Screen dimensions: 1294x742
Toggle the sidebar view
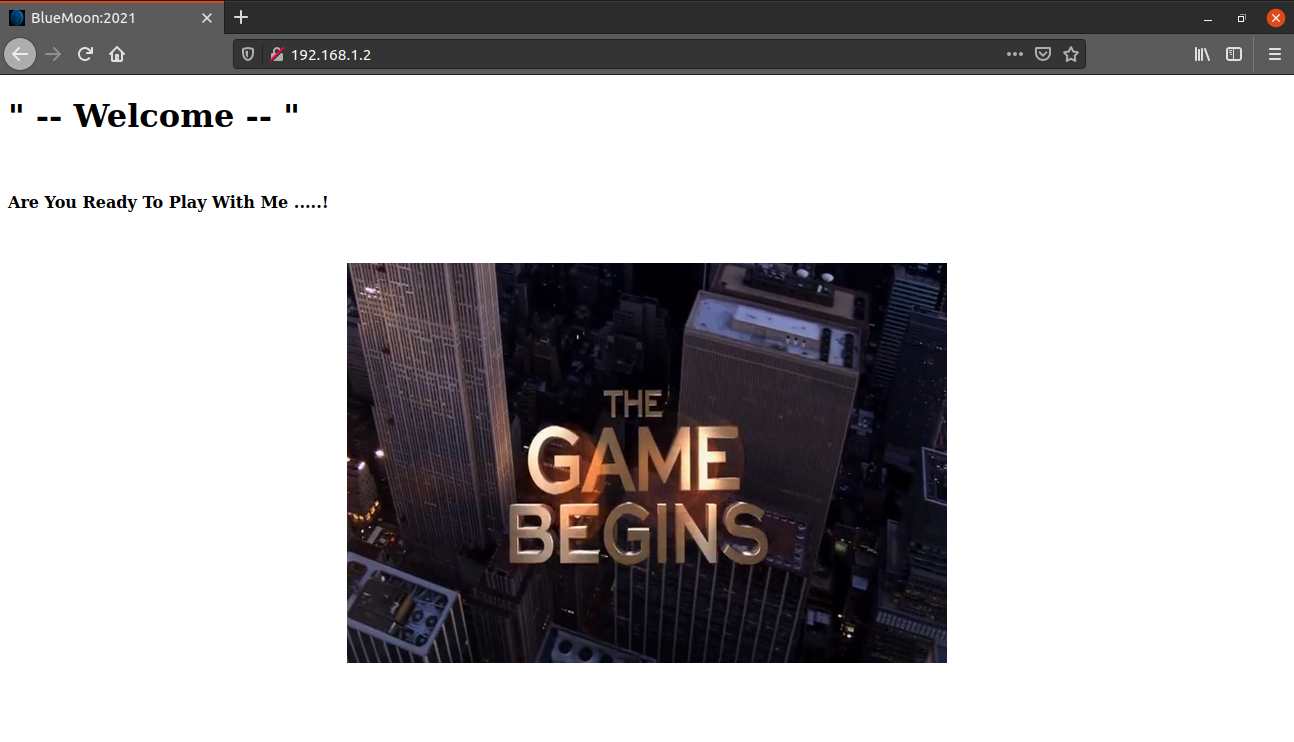tap(1234, 54)
